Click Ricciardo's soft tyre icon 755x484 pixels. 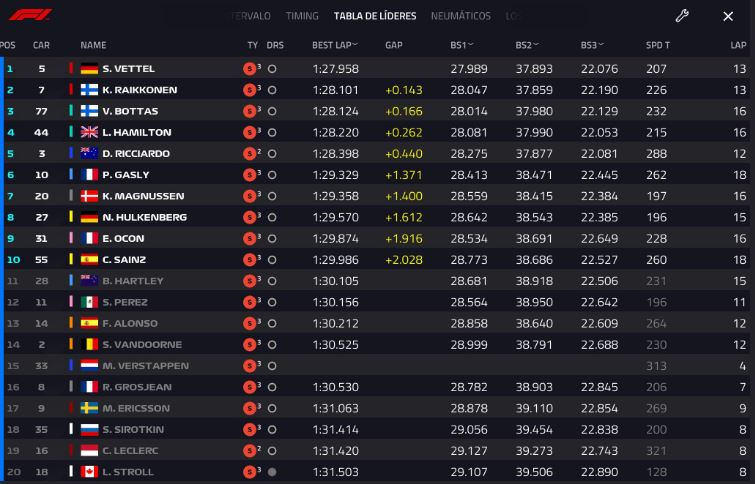coord(249,154)
